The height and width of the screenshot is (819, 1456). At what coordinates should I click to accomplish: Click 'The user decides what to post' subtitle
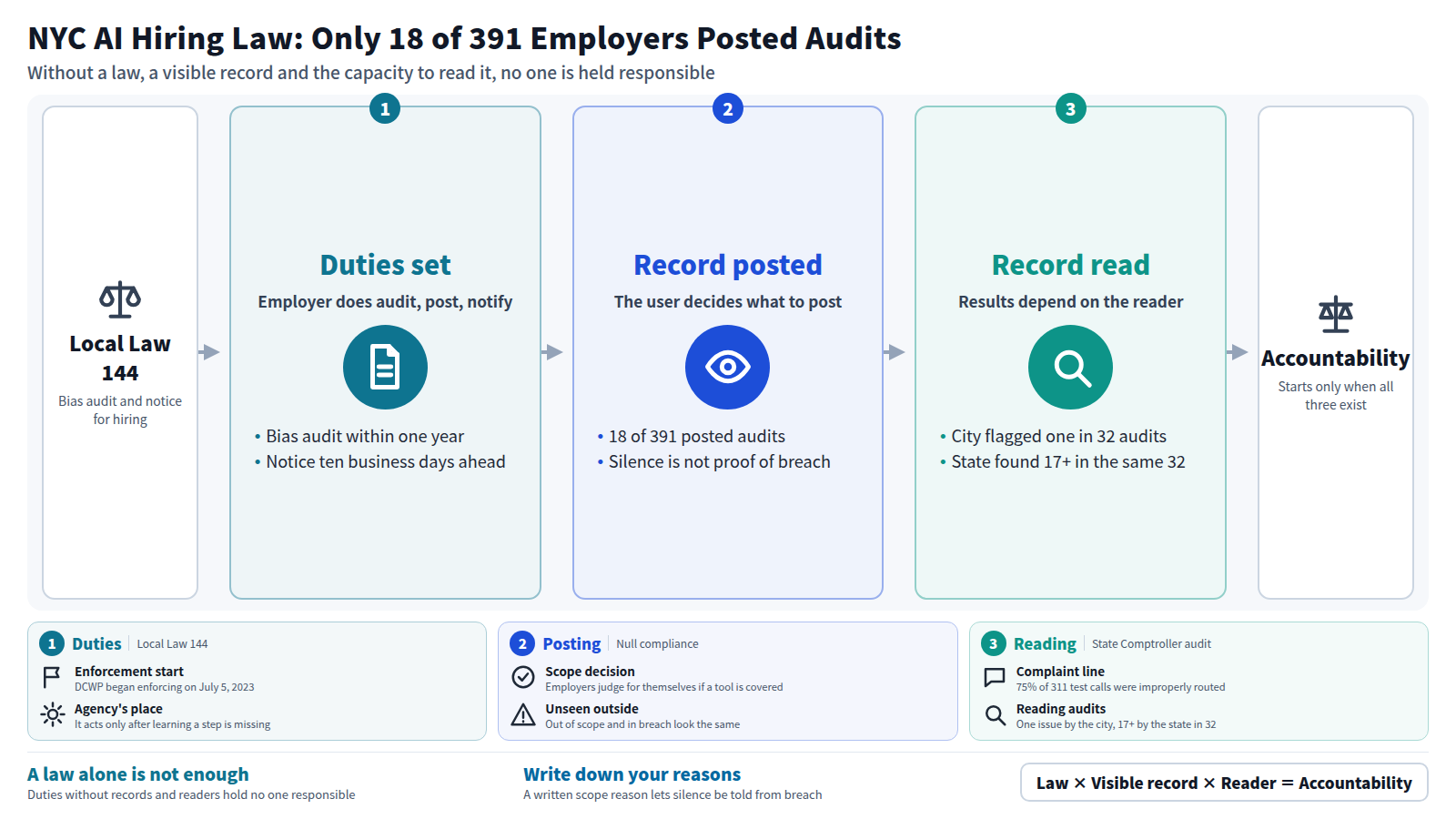point(728,302)
